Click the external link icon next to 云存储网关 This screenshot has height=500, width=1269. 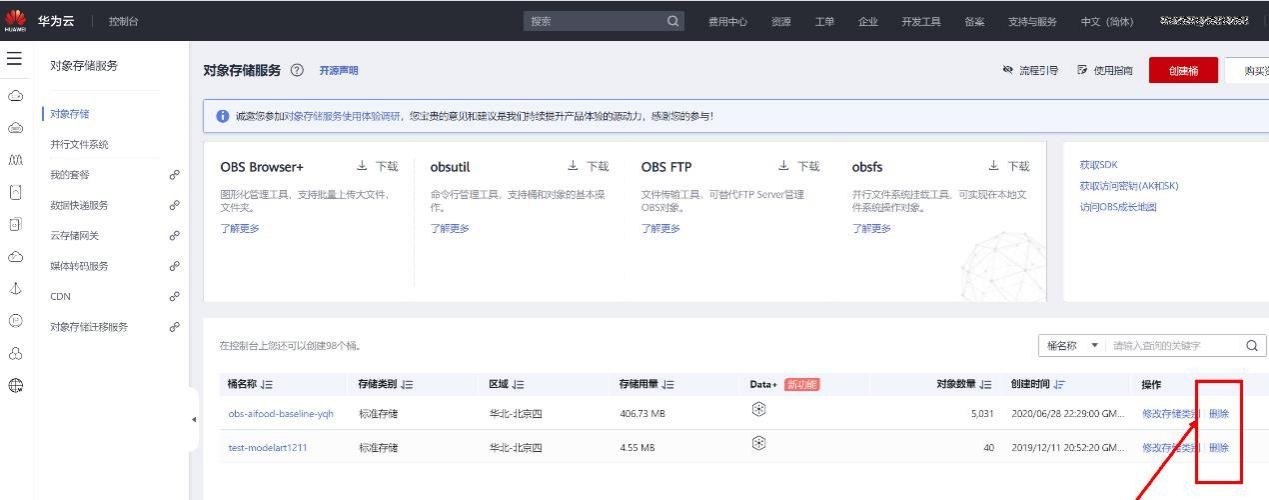pos(174,236)
